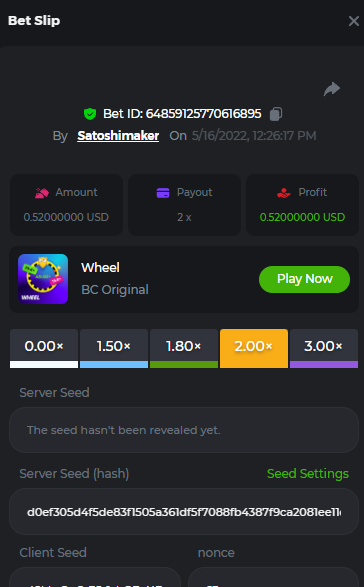Click the Play Now button
The height and width of the screenshot is (587, 364).
[x=304, y=279]
